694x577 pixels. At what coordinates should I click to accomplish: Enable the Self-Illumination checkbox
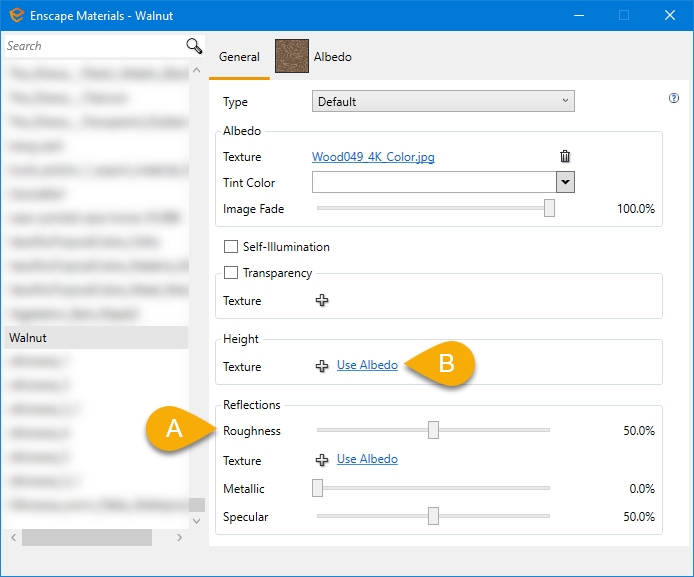[231, 247]
